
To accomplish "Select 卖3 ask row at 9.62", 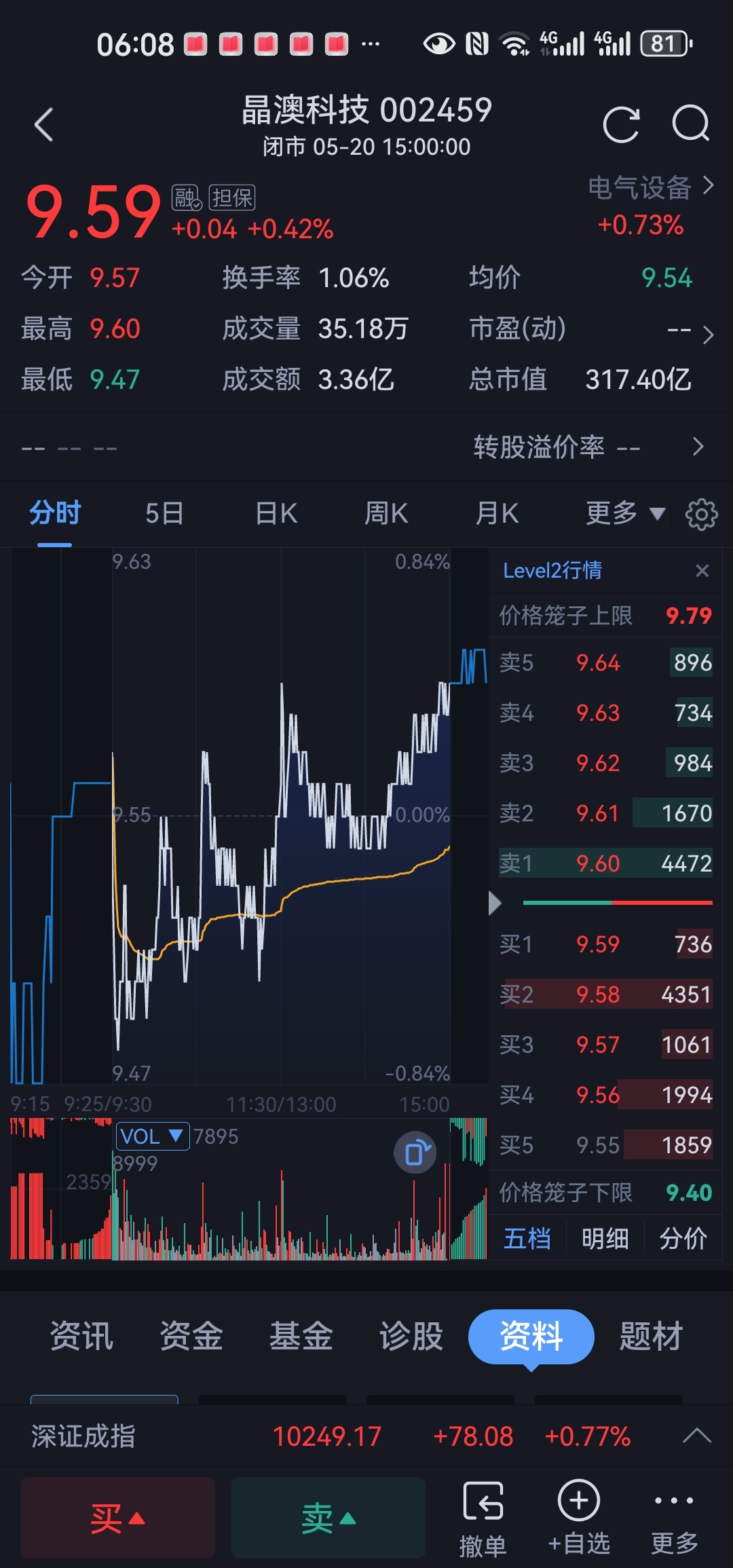I will coord(605,763).
